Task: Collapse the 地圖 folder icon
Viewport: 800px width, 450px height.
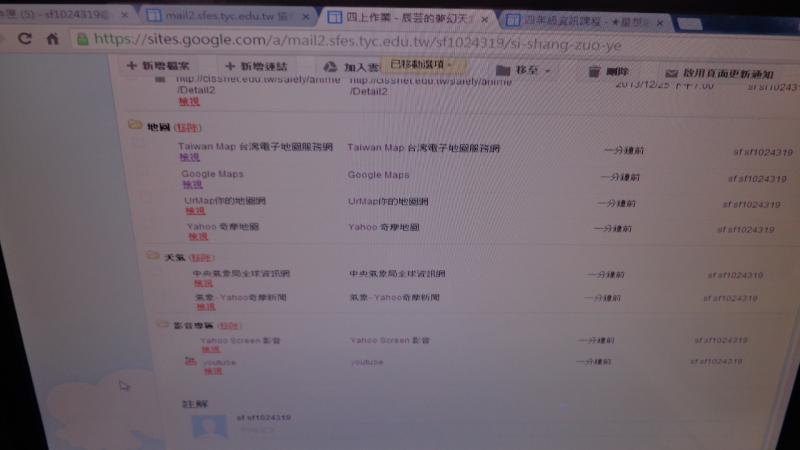Action: pyautogui.click(x=135, y=124)
